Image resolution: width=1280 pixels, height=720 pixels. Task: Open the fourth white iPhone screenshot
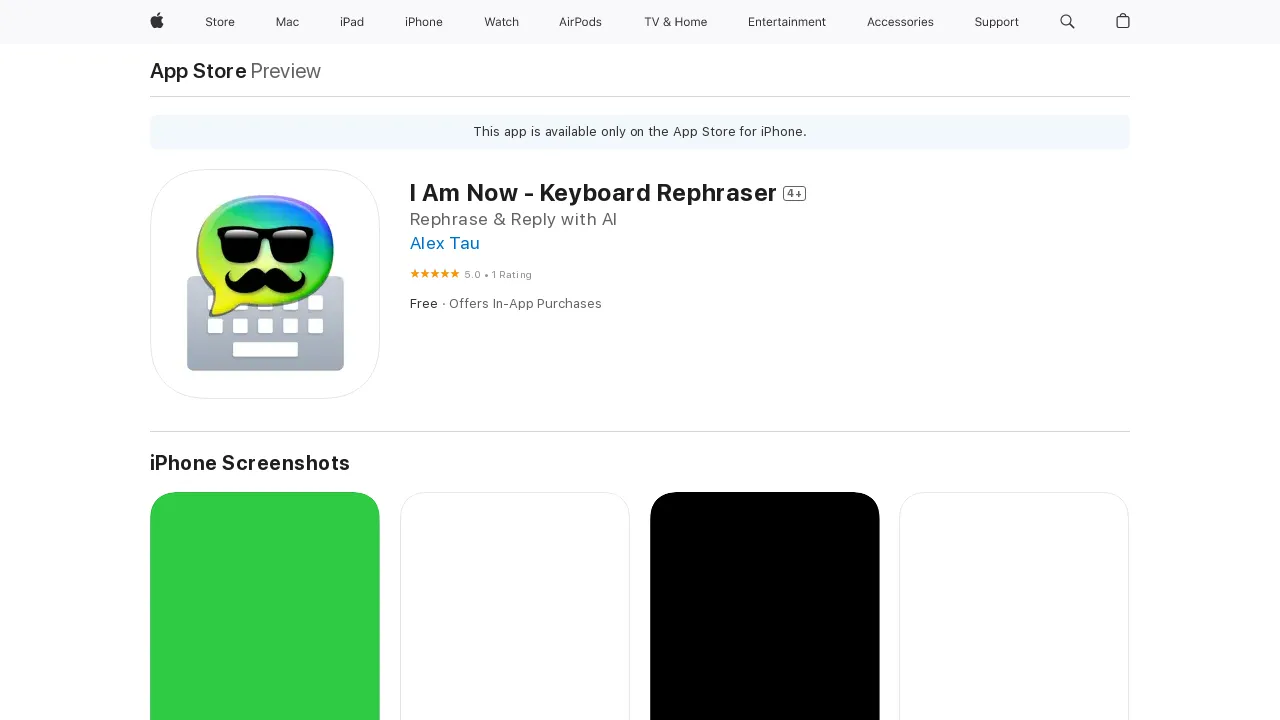pyautogui.click(x=1014, y=606)
